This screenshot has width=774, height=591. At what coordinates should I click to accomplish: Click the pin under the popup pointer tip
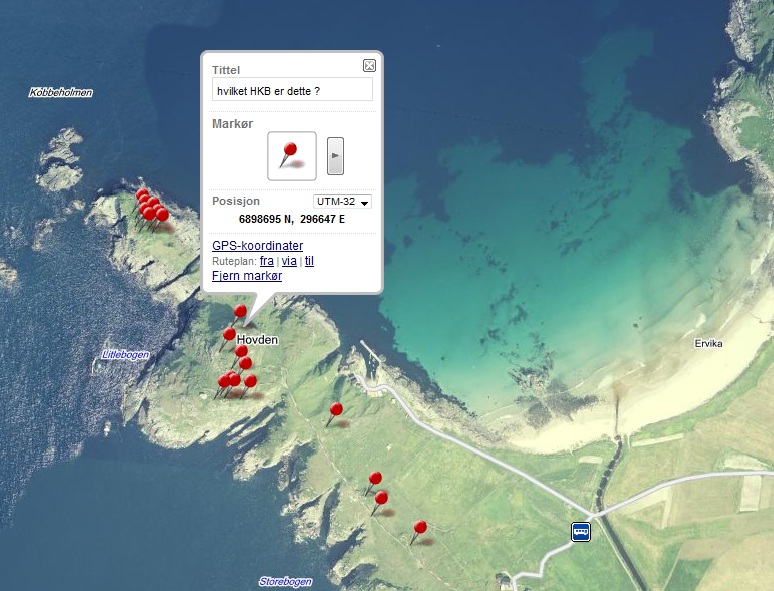(240, 312)
